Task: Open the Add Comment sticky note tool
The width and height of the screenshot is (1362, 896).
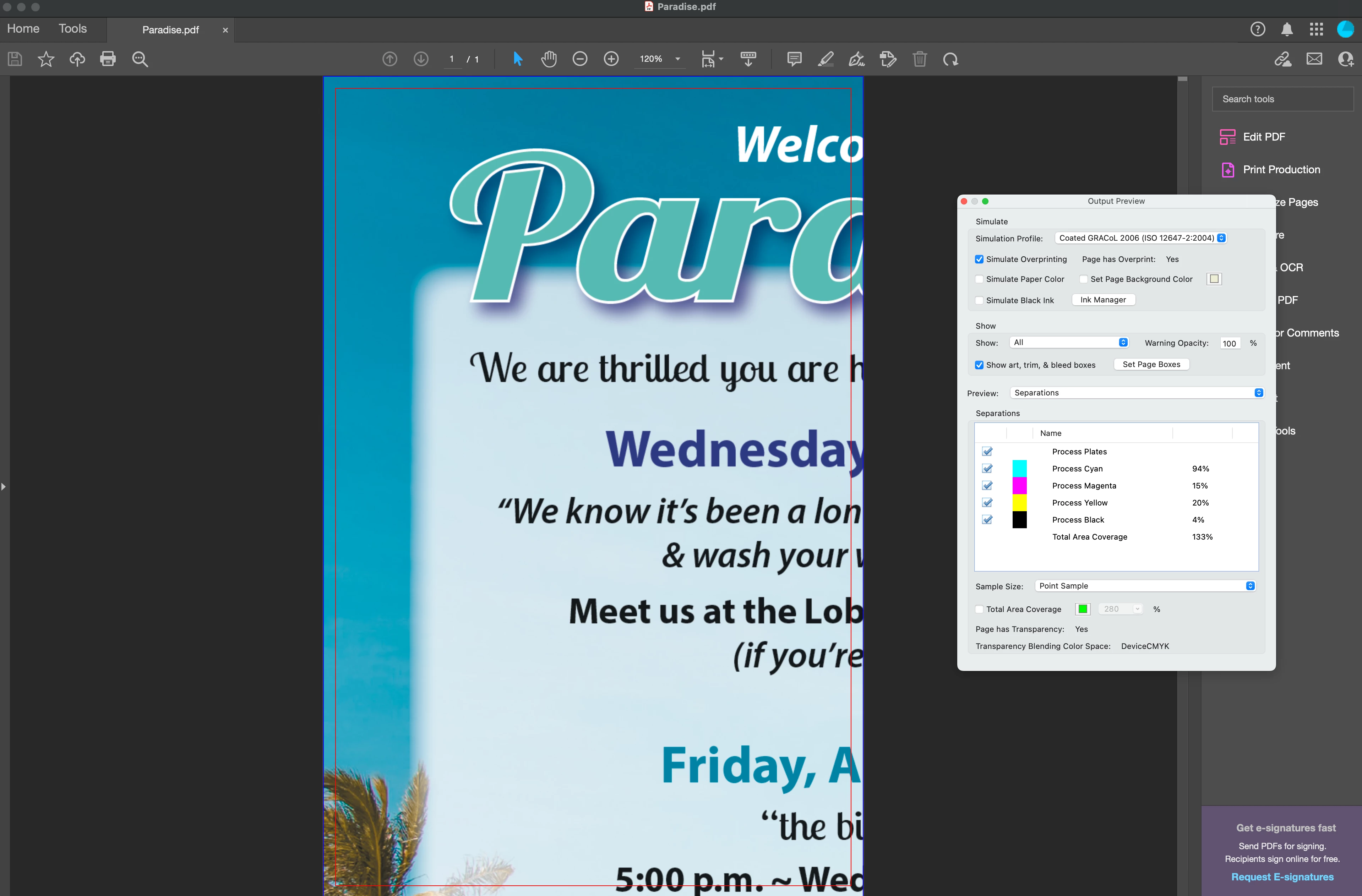Action: [x=794, y=59]
